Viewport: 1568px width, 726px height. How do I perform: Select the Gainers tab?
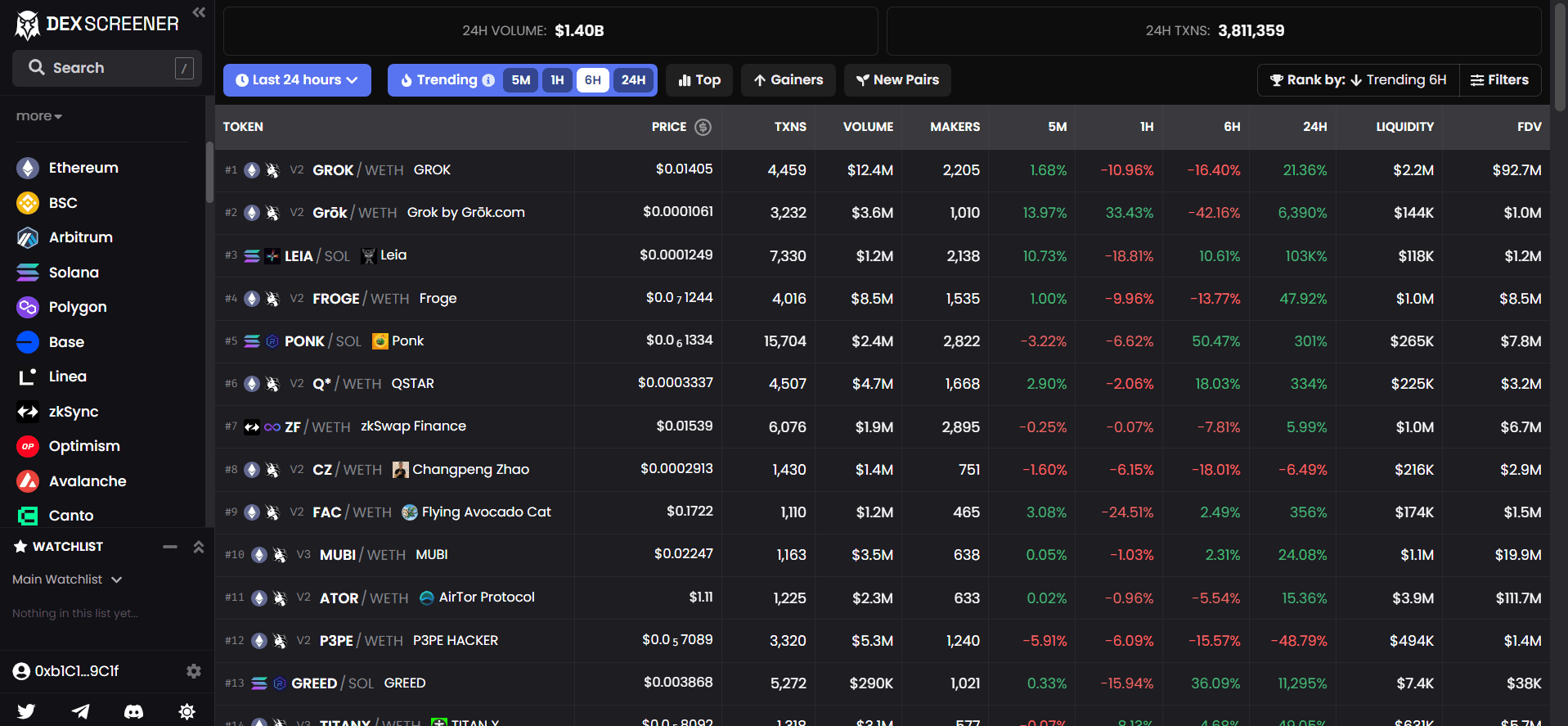[788, 80]
